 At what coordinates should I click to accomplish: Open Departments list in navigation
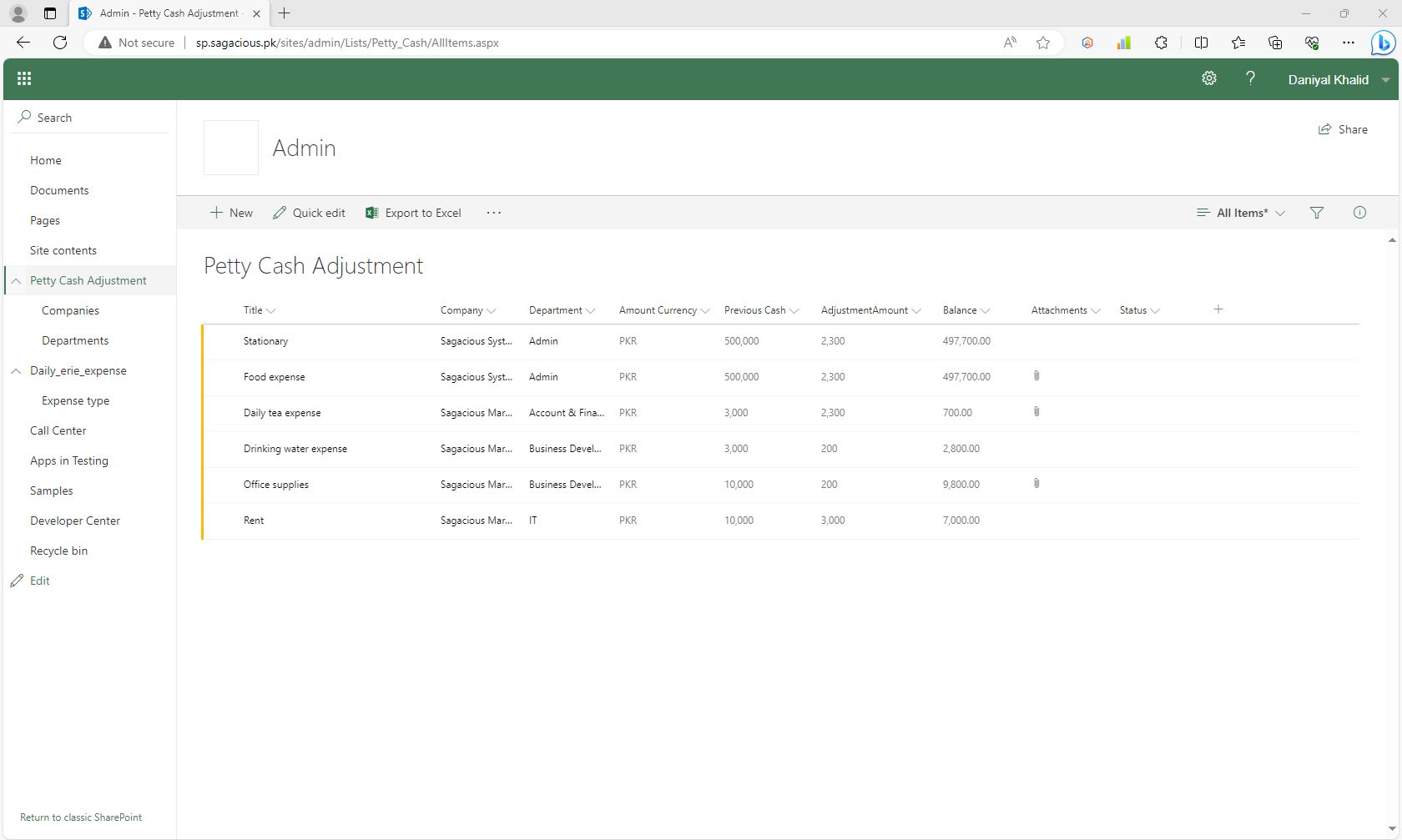tap(75, 340)
